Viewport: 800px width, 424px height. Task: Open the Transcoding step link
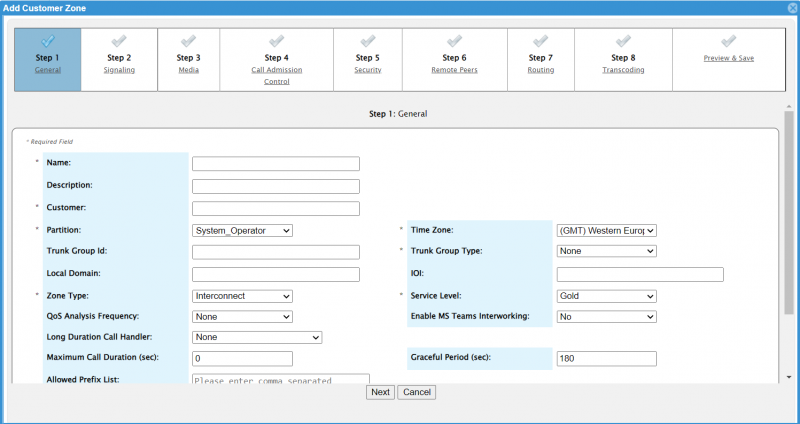[x=623, y=70]
